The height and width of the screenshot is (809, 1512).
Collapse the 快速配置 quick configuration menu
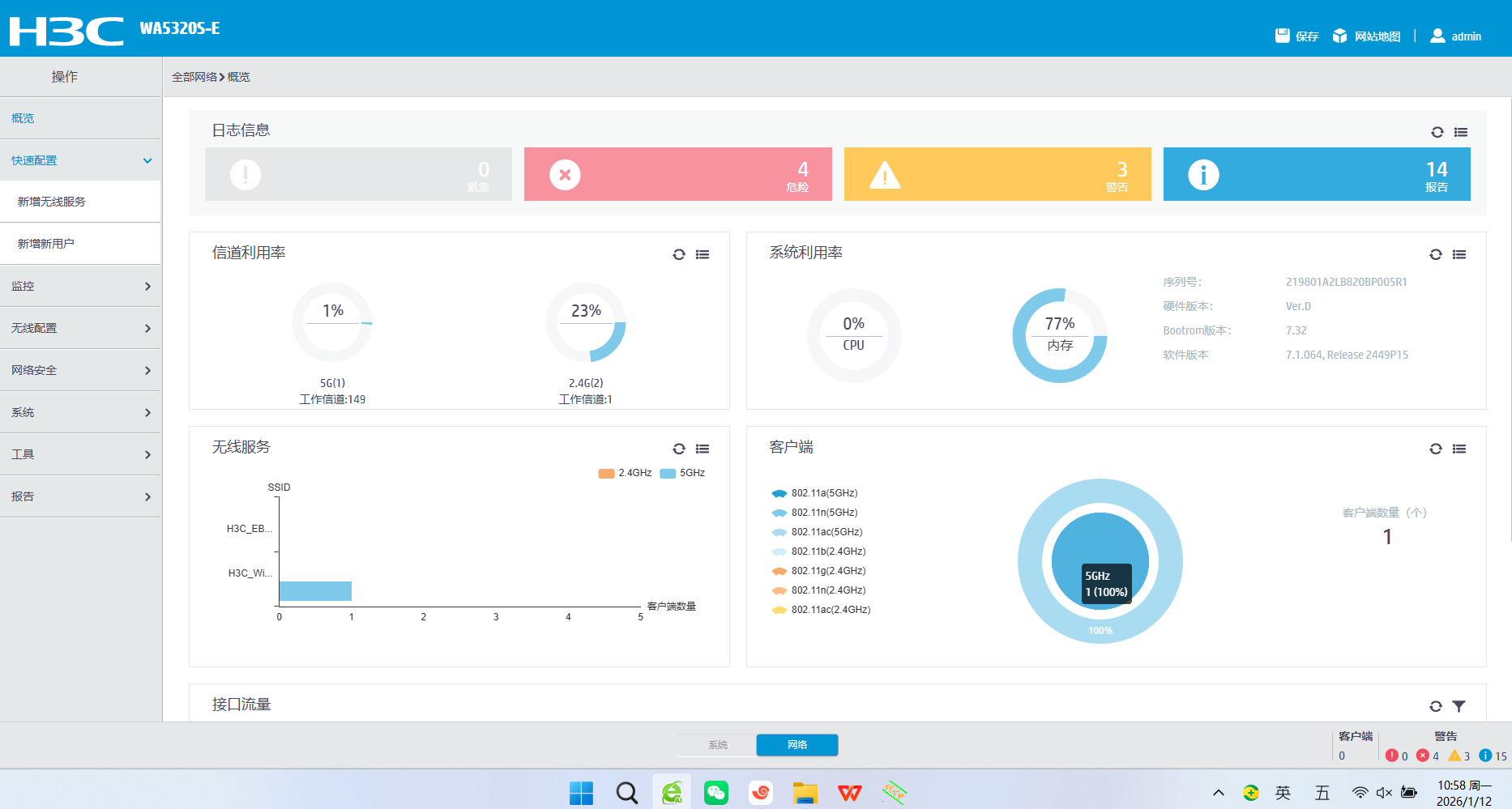[x=80, y=160]
